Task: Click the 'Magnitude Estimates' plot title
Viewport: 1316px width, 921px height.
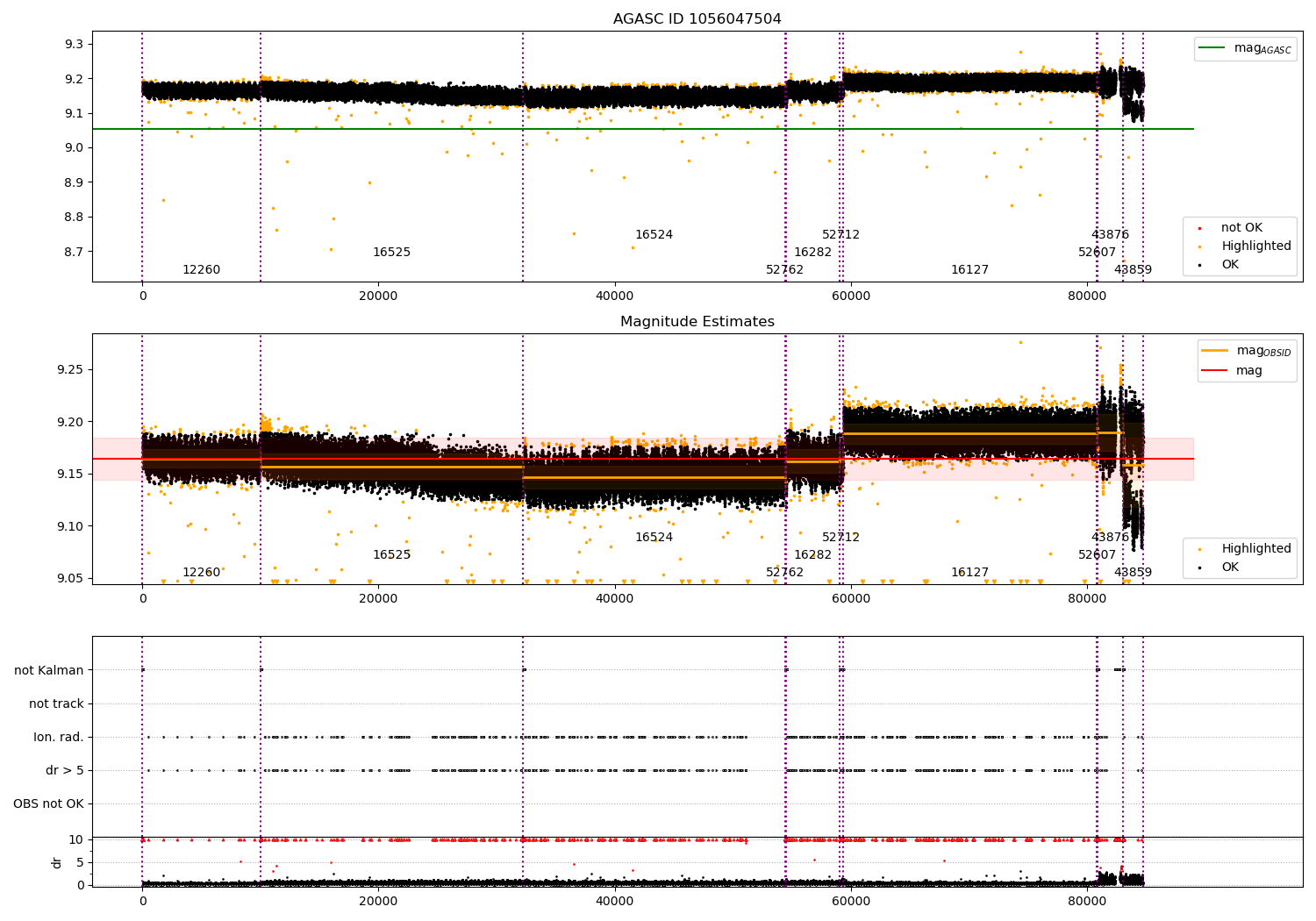Action: (x=697, y=322)
